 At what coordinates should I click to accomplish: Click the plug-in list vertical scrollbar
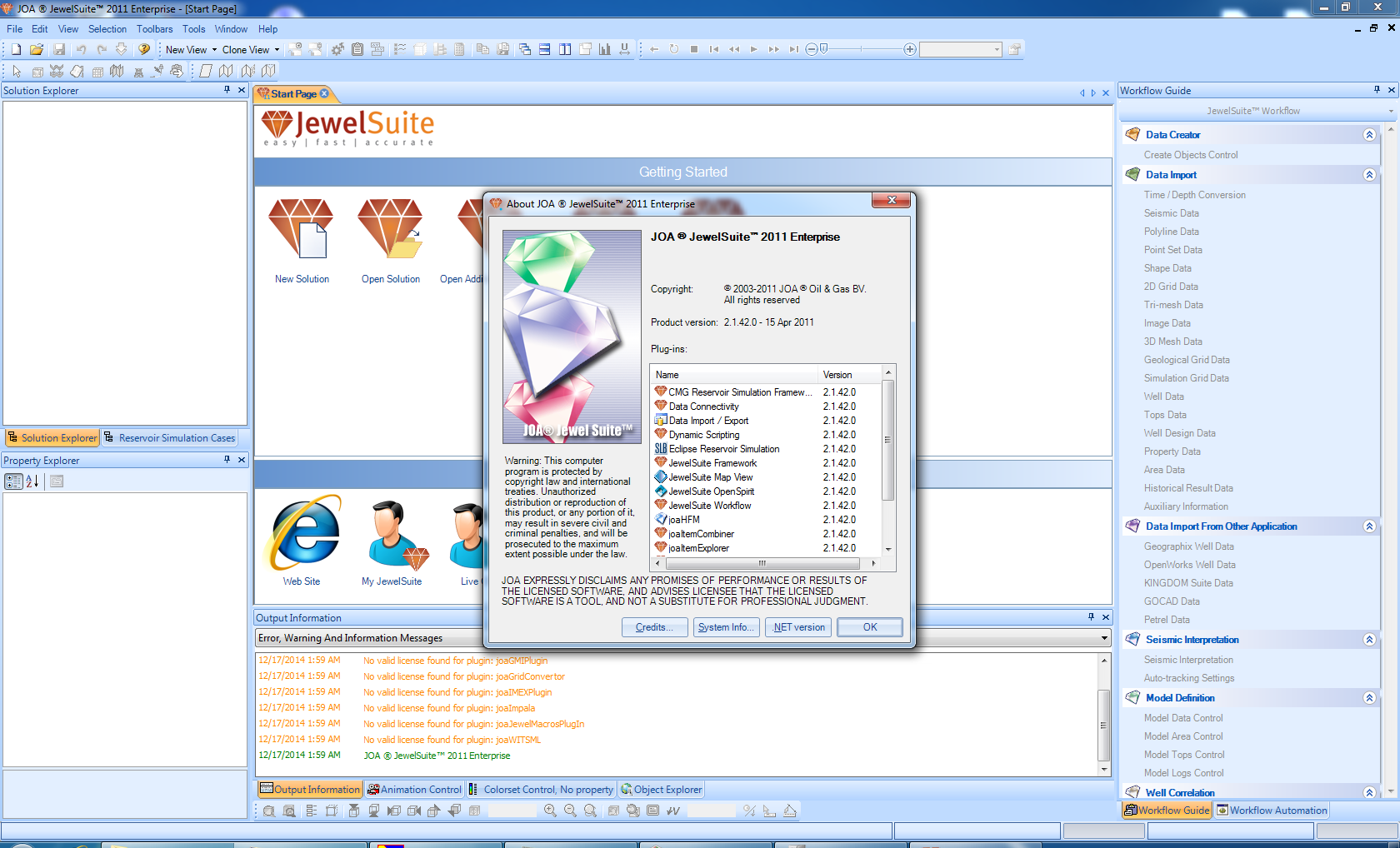tap(888, 440)
